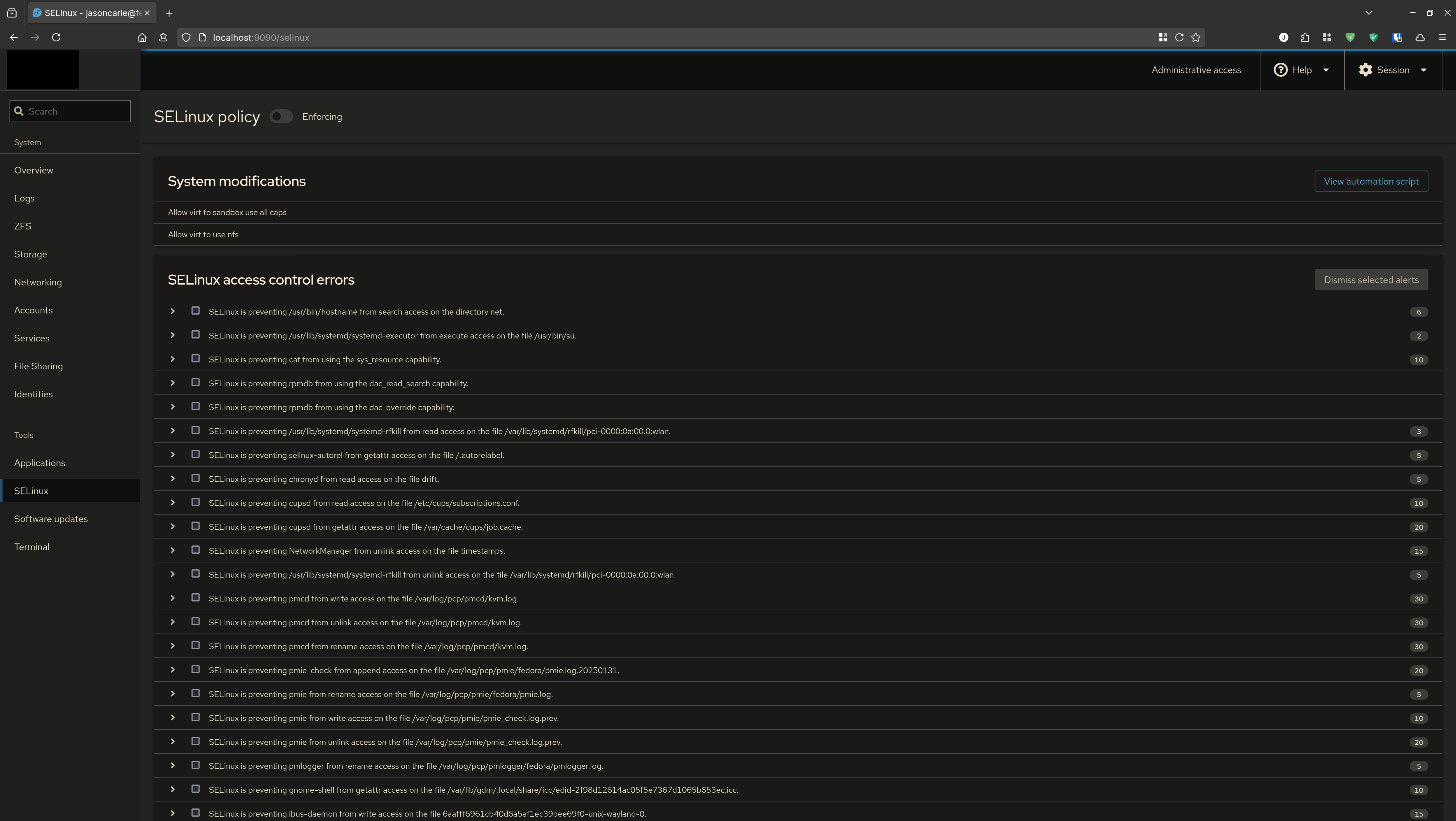The height and width of the screenshot is (821, 1456).
Task: Select the cat sys_resource capability alert checkbox
Action: 196,359
